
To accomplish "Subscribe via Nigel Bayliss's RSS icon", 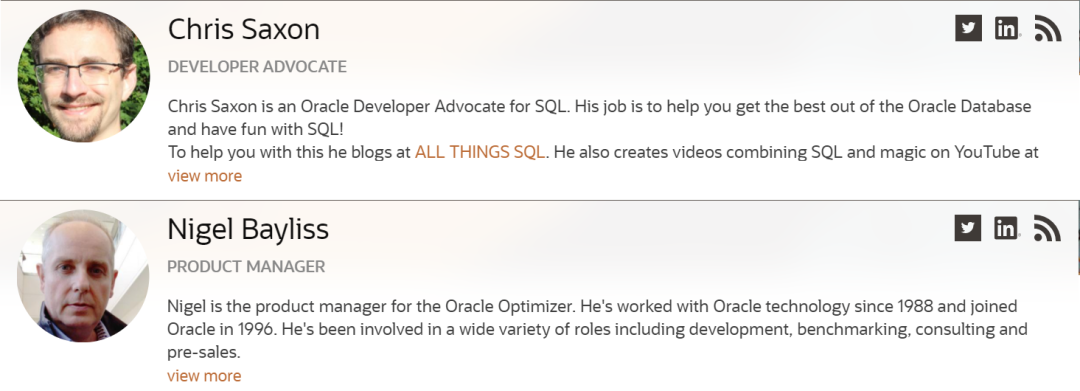I will pos(1048,228).
